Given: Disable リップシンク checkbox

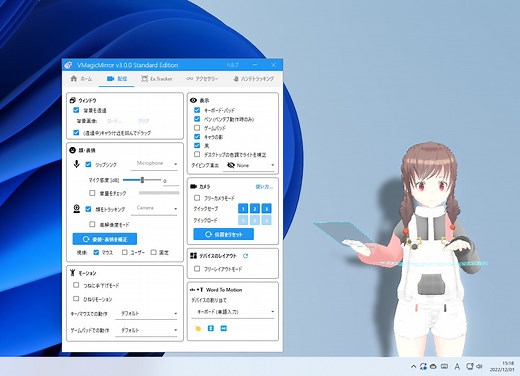Looking at the screenshot, I should point(88,164).
